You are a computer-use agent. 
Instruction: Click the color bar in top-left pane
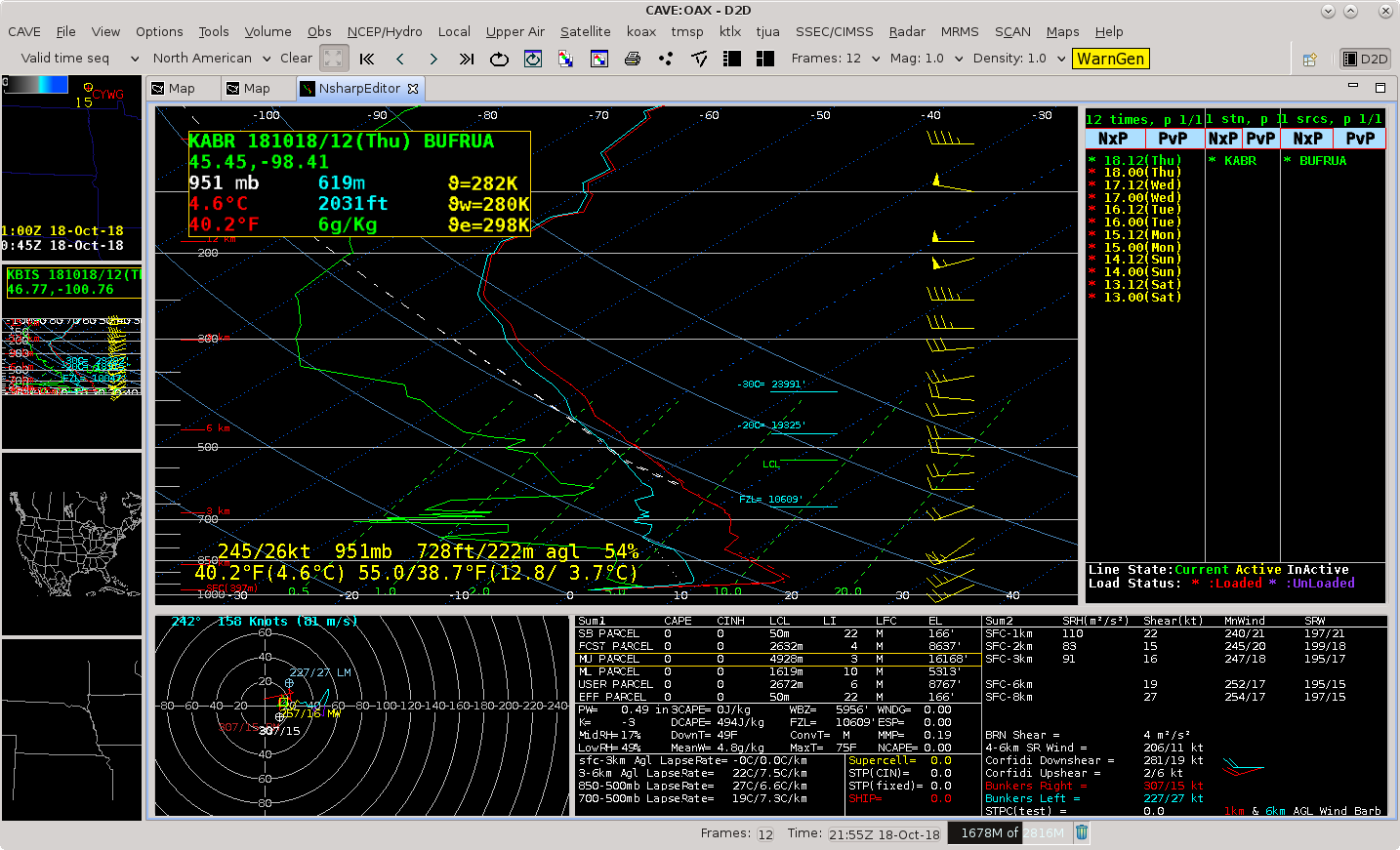pyautogui.click(x=35, y=85)
